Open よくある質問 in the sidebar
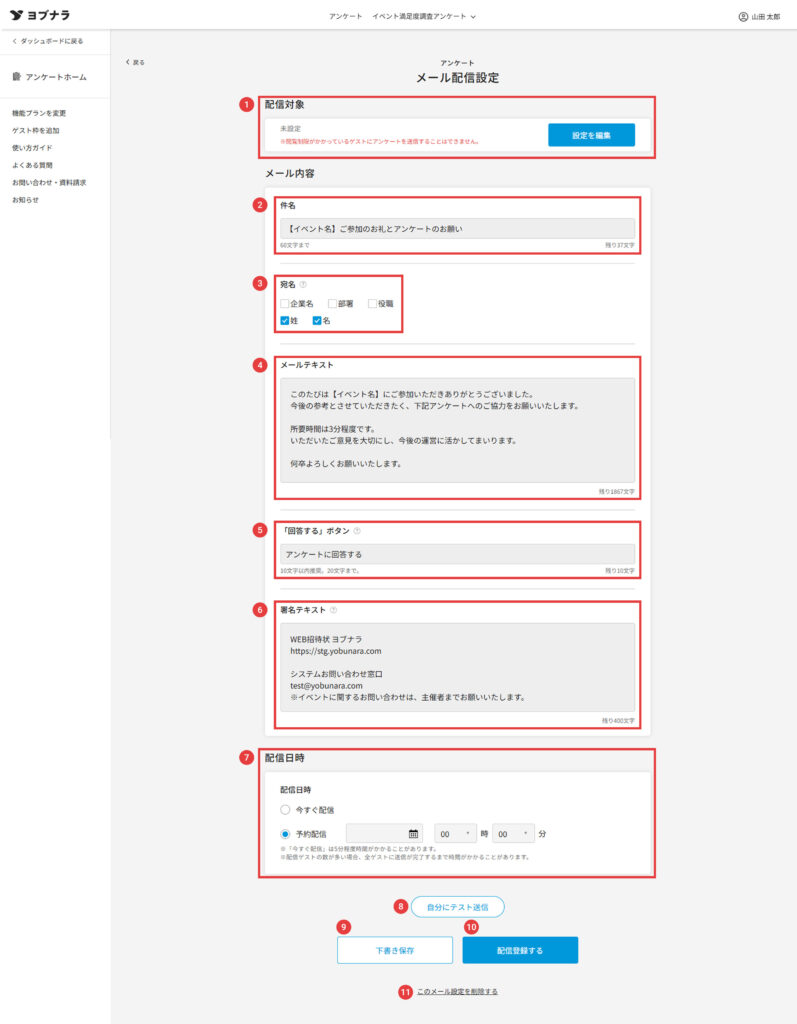The width and height of the screenshot is (797, 1024). click(32, 165)
